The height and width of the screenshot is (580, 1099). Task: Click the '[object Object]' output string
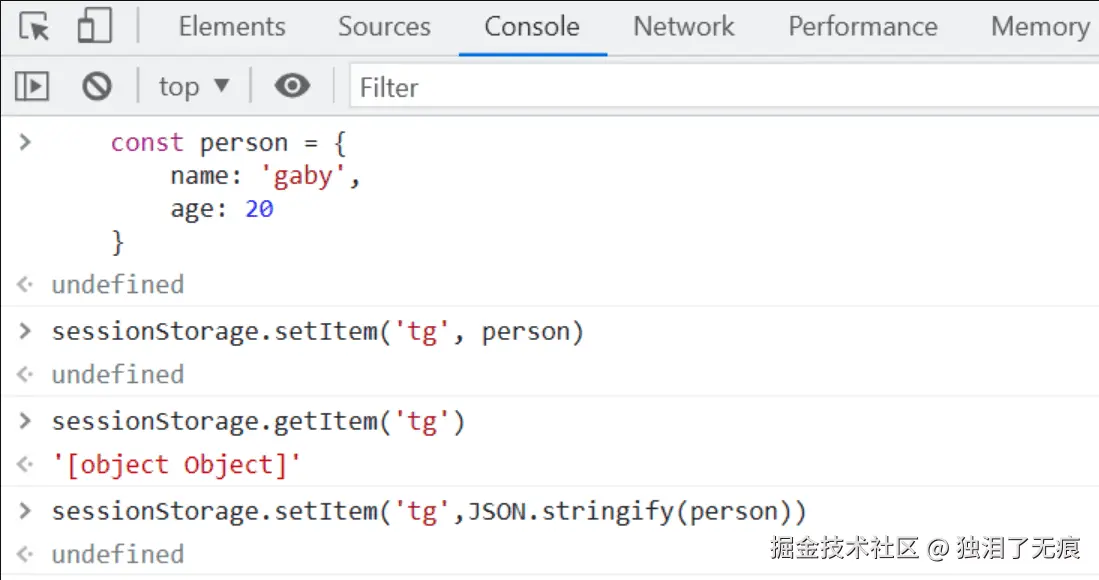177,465
